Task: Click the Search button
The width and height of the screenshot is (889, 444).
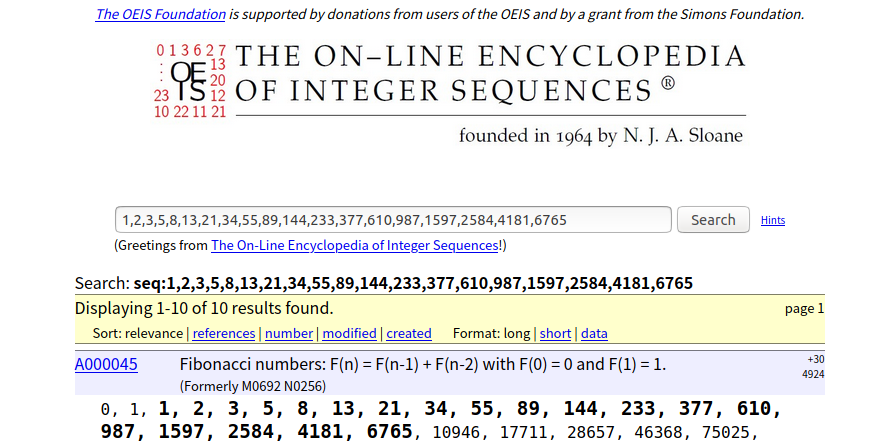Action: point(713,219)
